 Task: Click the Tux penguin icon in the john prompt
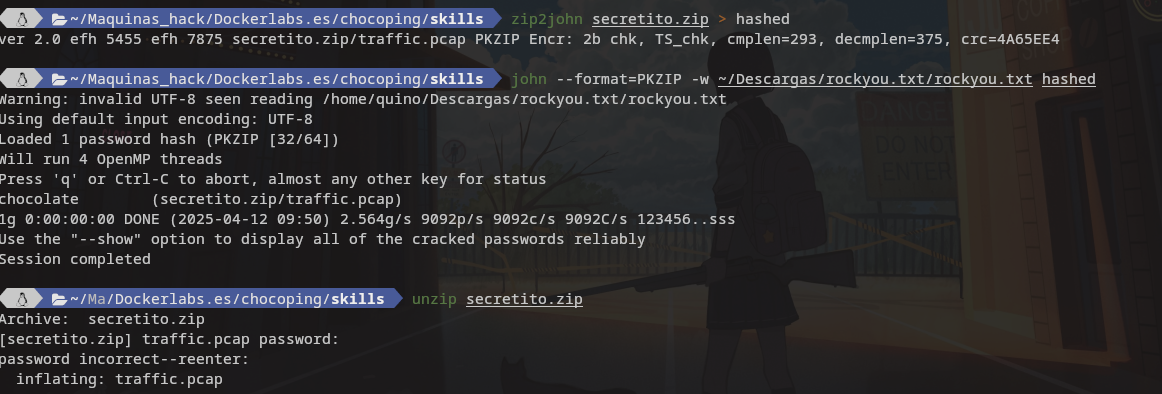[22, 79]
